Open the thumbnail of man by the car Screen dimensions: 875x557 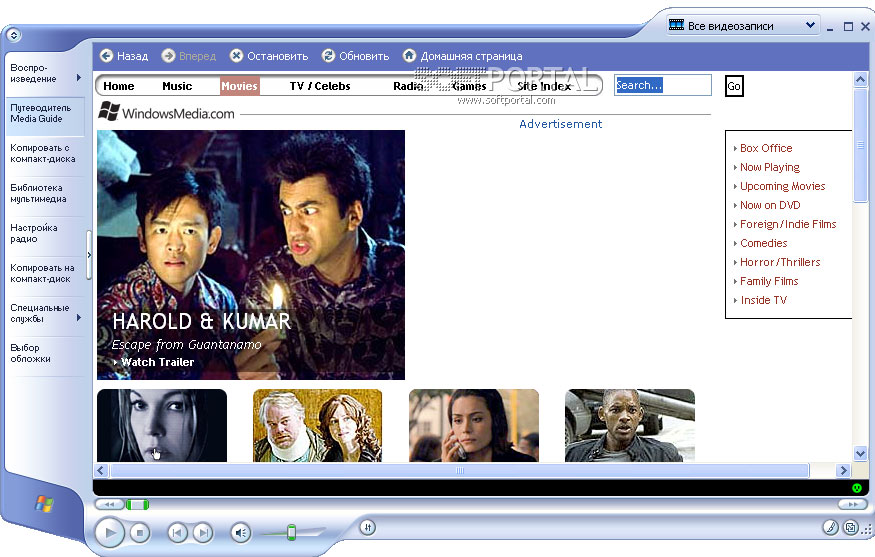tap(629, 425)
